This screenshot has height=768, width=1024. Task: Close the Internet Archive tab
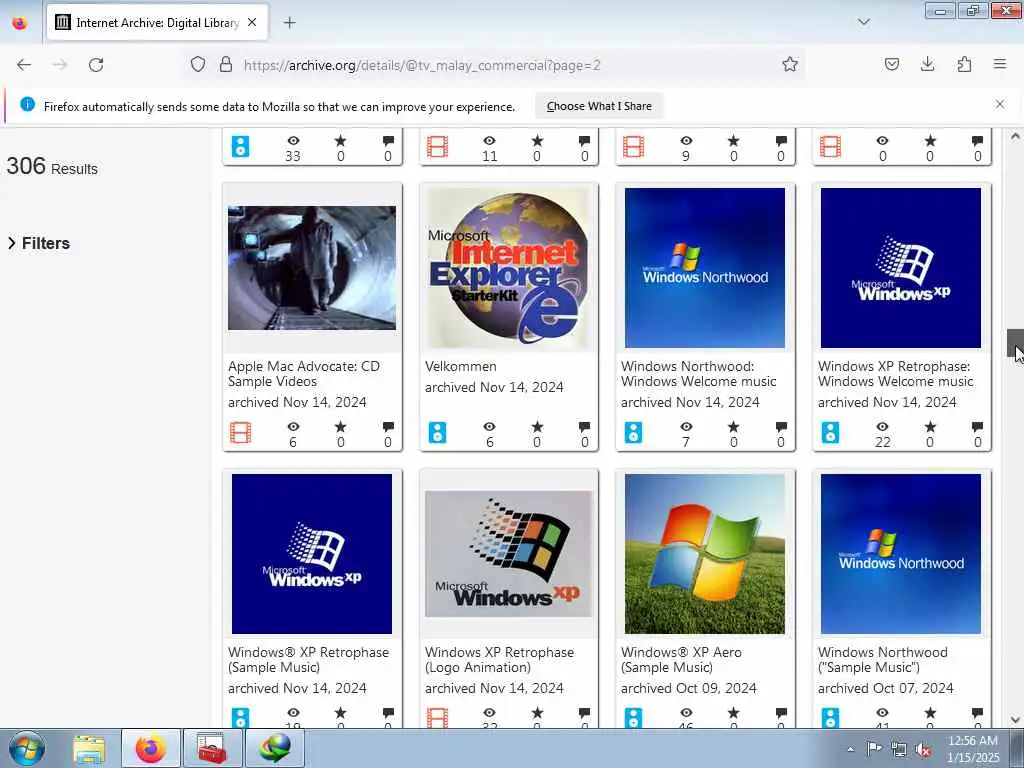(252, 22)
